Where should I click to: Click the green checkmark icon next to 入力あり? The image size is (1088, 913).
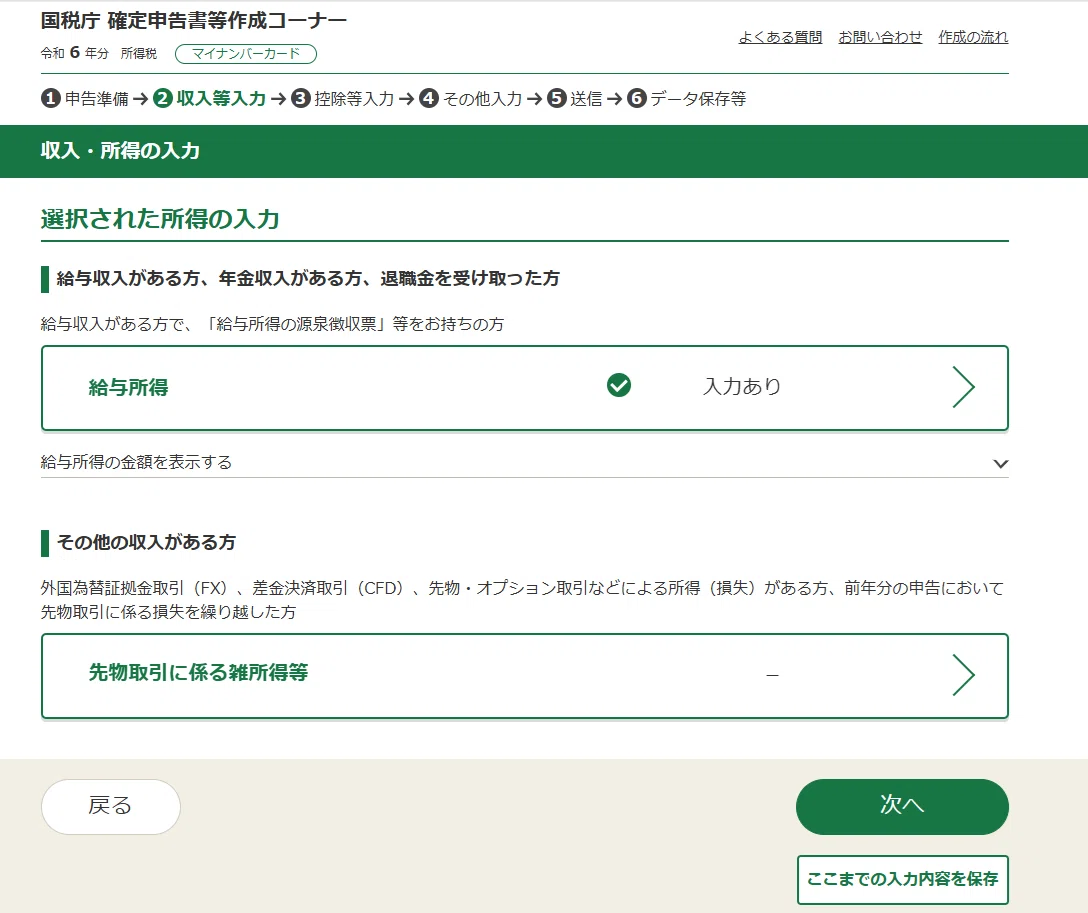[x=619, y=385]
